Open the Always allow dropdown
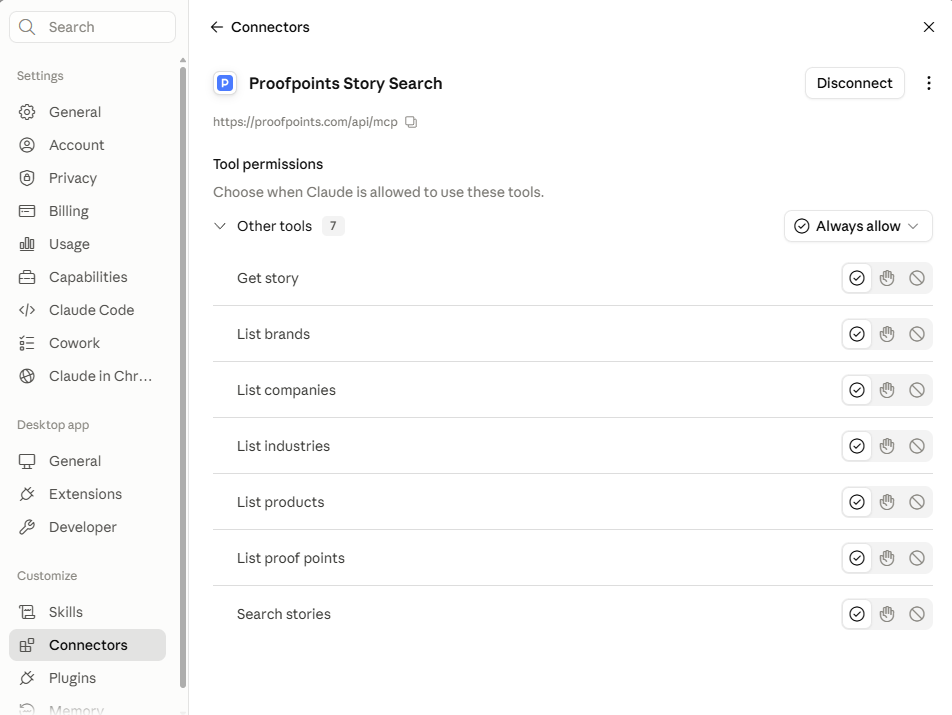The width and height of the screenshot is (952, 715). click(858, 226)
